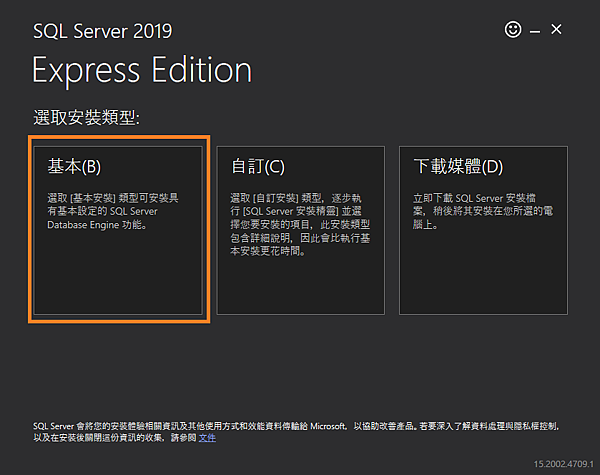Choose the 自訂(C) custom install type
600x475 pixels.
coord(301,230)
